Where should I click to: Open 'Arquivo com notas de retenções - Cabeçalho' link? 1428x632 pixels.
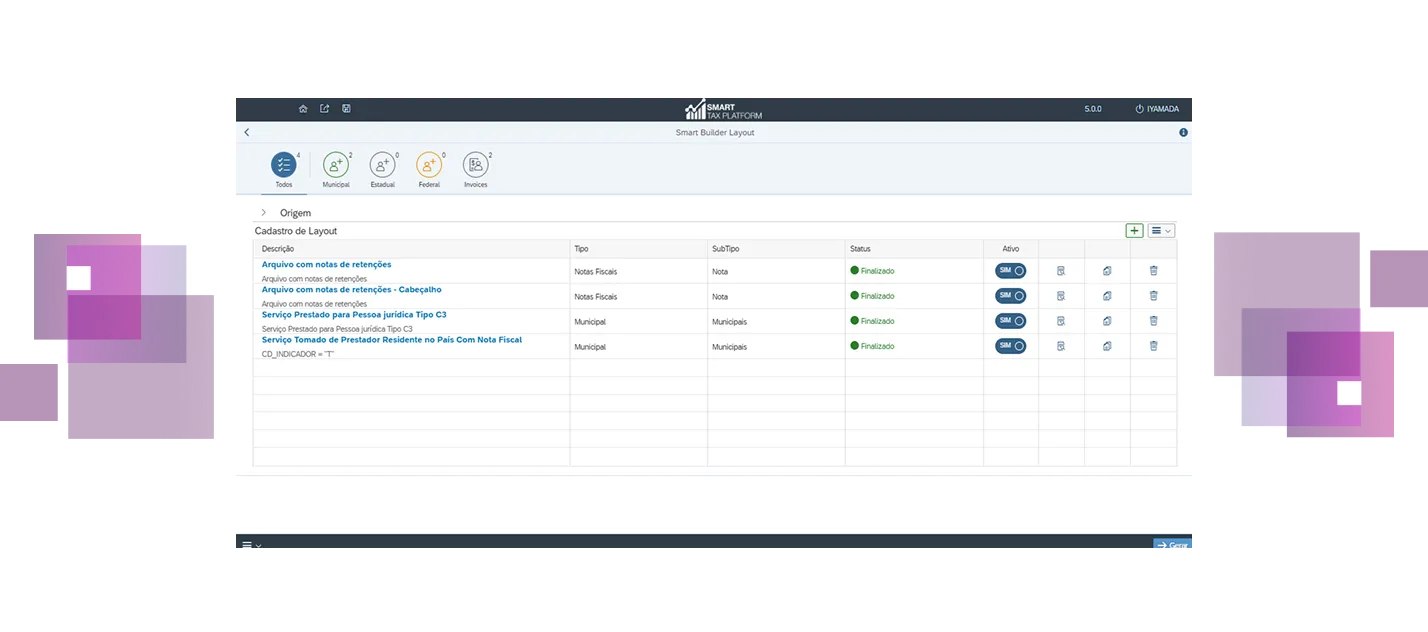pyautogui.click(x=351, y=290)
